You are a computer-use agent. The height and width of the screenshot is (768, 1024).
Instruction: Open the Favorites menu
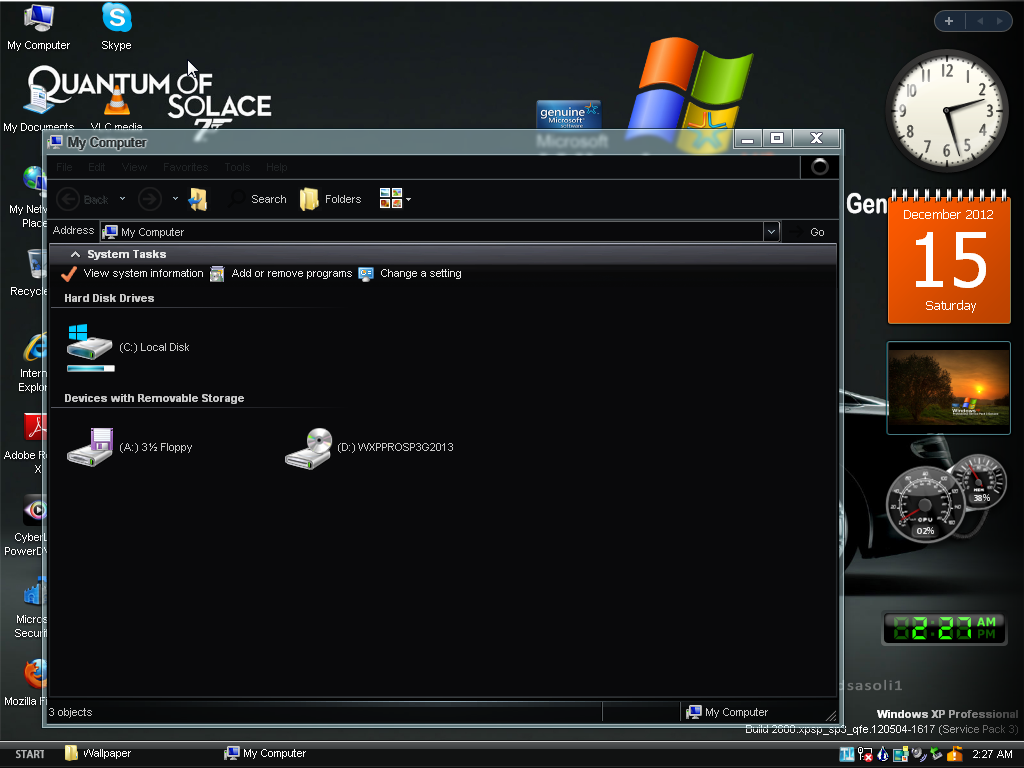pyautogui.click(x=185, y=167)
